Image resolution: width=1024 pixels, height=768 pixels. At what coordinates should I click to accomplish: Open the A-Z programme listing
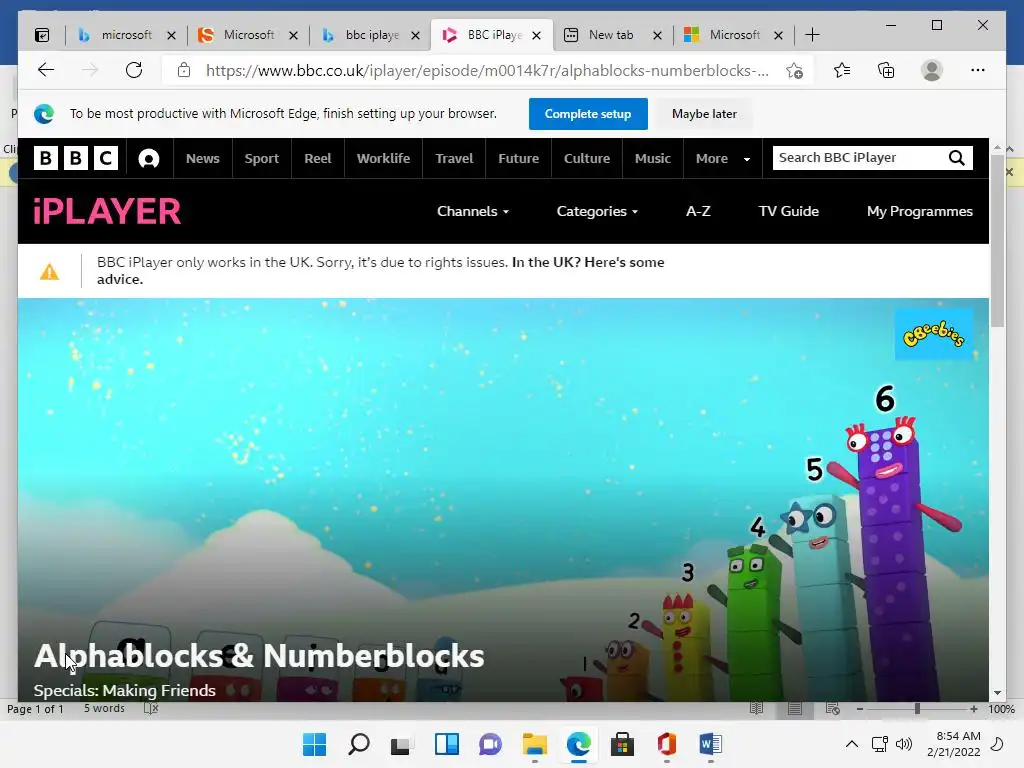697,212
